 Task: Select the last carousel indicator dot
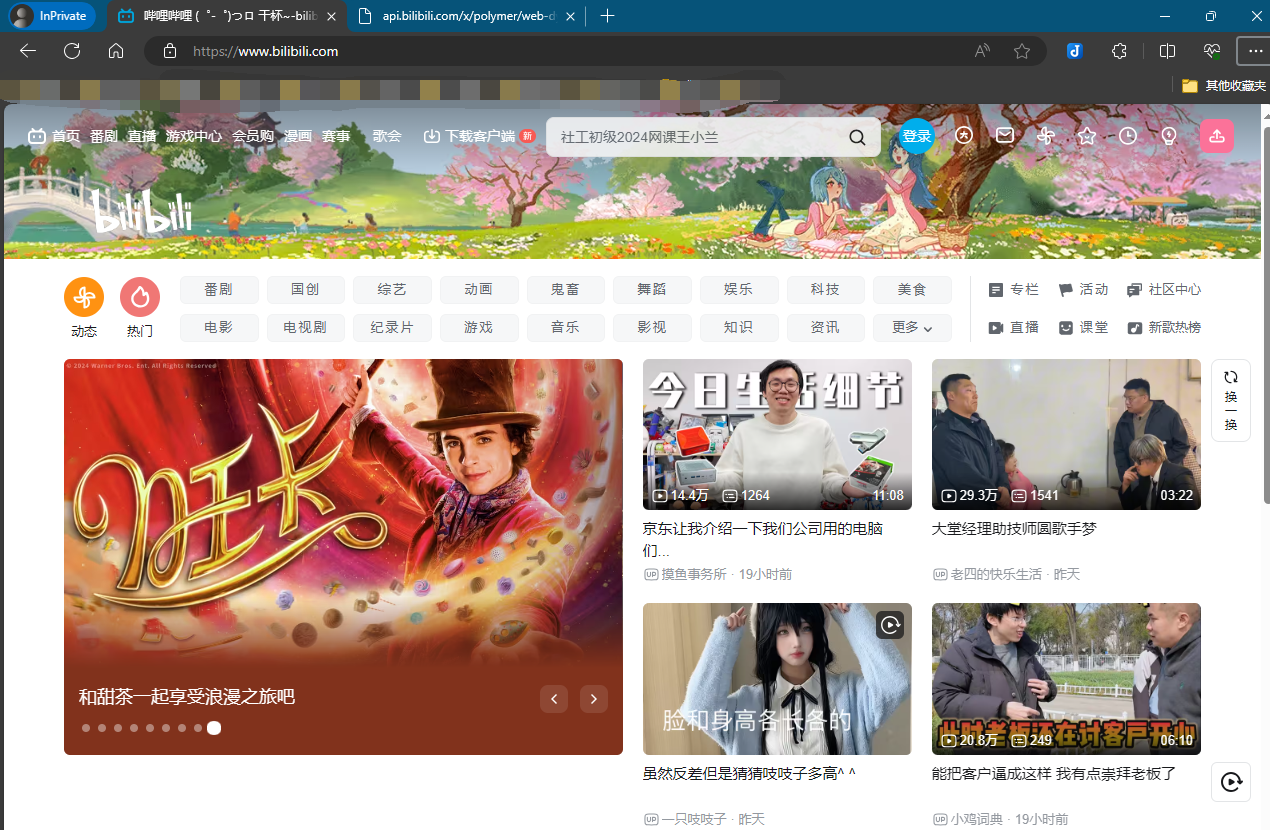click(214, 728)
